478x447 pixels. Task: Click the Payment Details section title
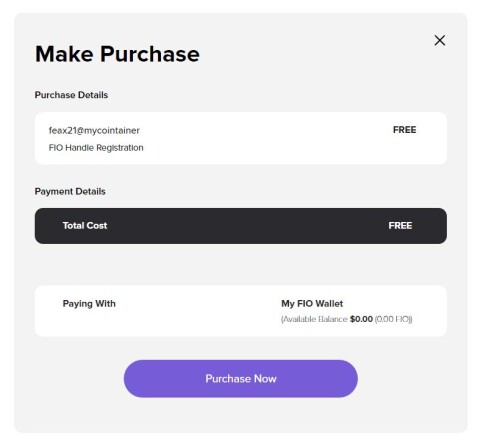(70, 192)
